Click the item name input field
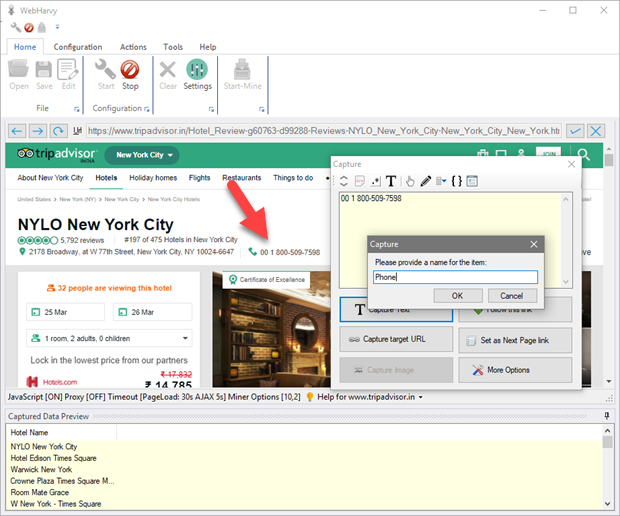620x516 pixels. [x=455, y=277]
